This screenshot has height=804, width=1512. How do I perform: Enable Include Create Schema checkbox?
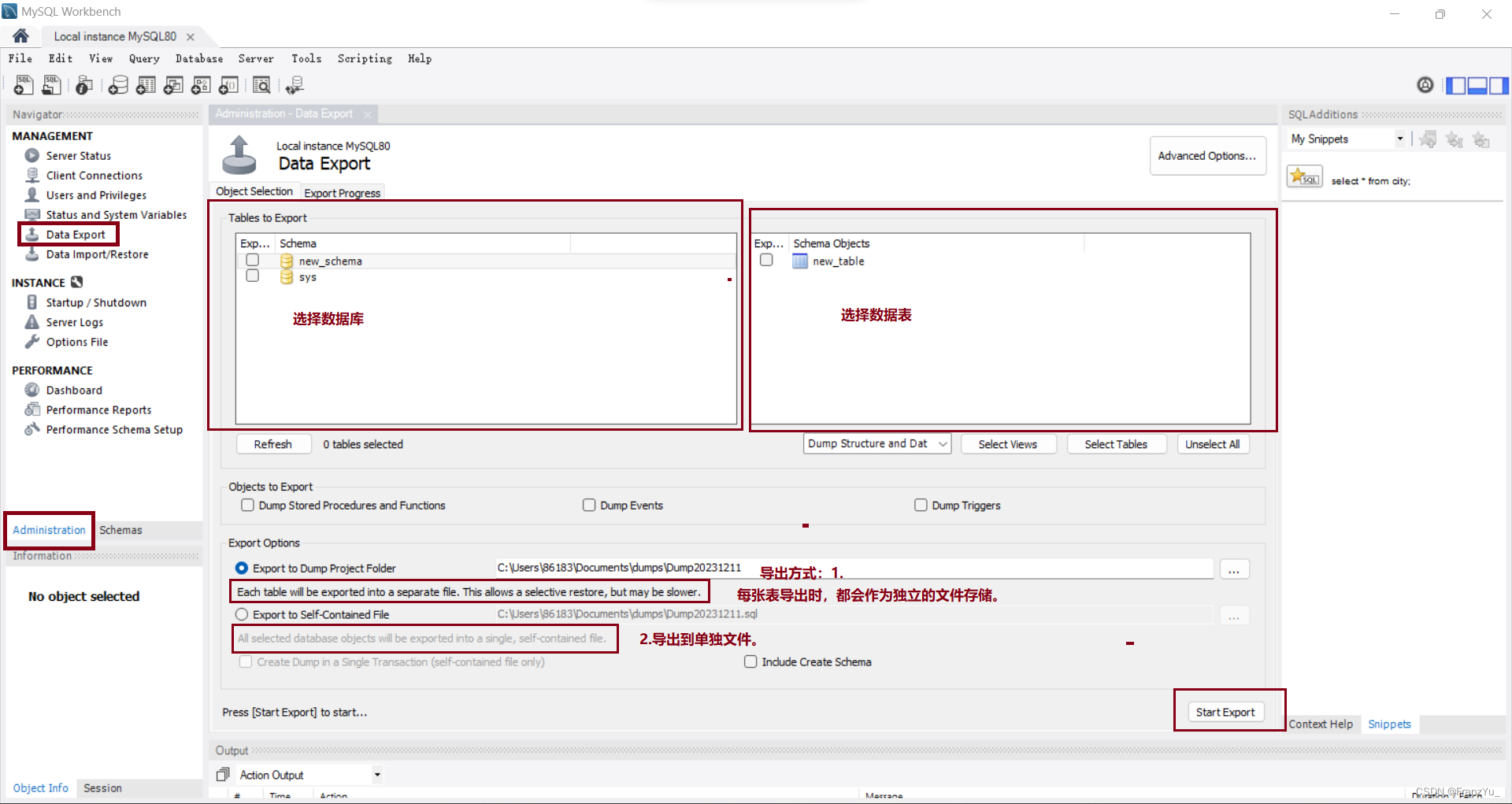click(x=750, y=661)
